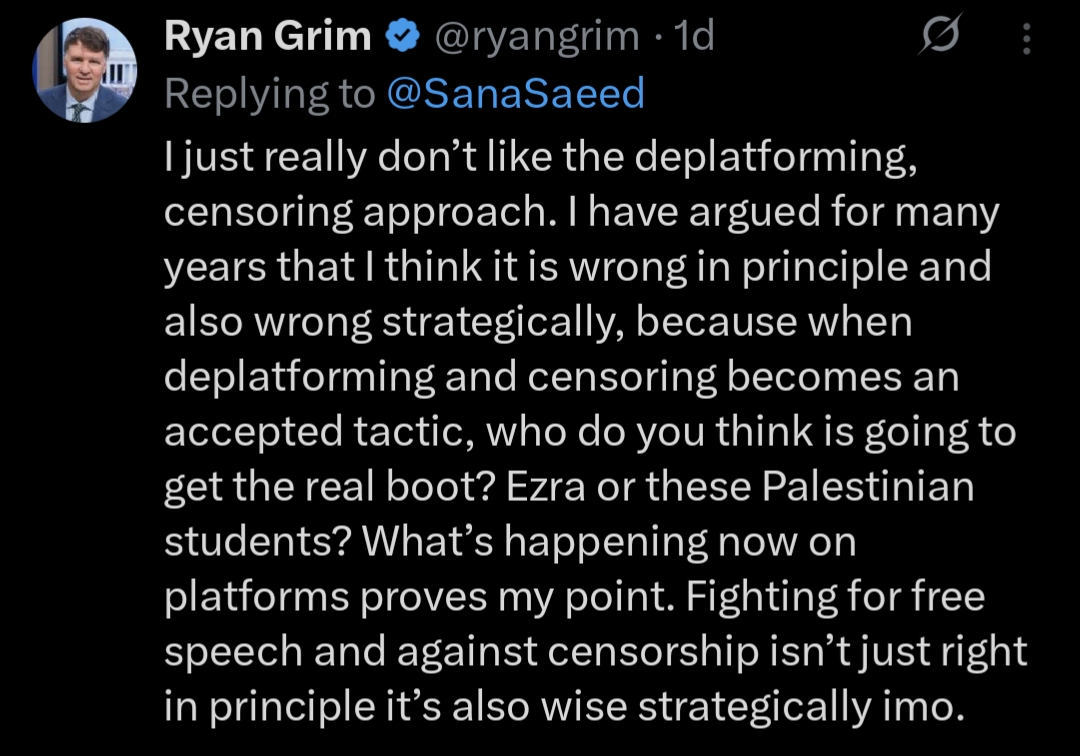The height and width of the screenshot is (756, 1080).
Task: Click the line starting "accepted tactic"
Action: [589, 433]
